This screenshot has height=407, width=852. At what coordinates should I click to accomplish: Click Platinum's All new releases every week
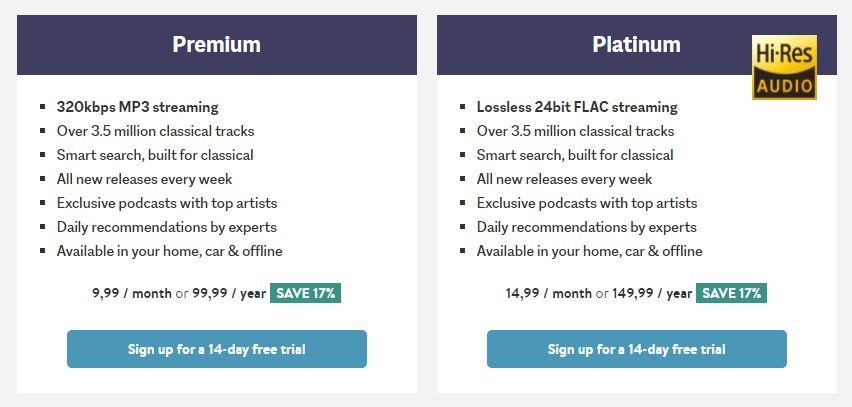point(564,179)
